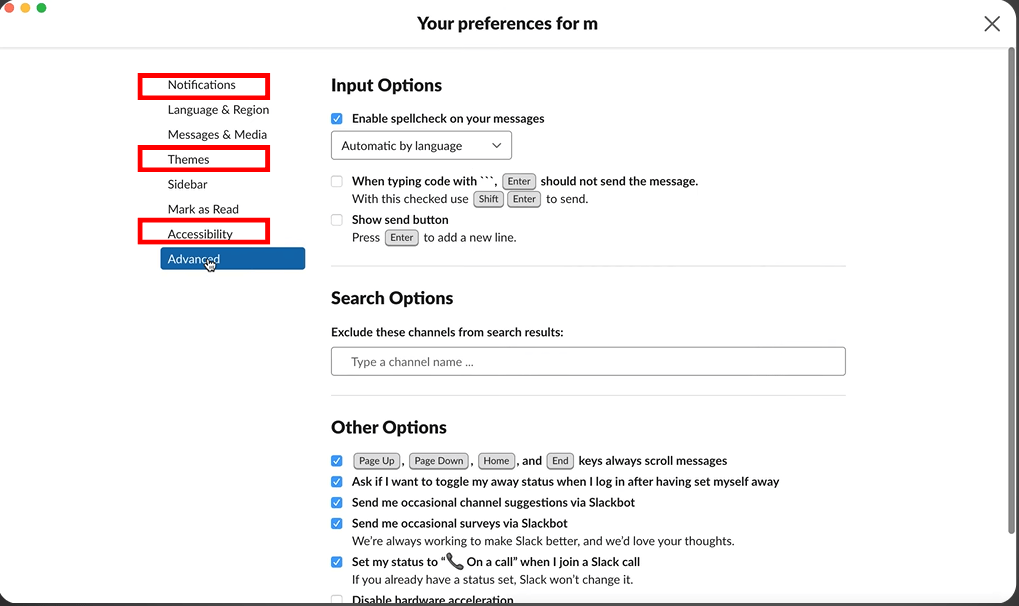Select the Themes section

(189, 160)
